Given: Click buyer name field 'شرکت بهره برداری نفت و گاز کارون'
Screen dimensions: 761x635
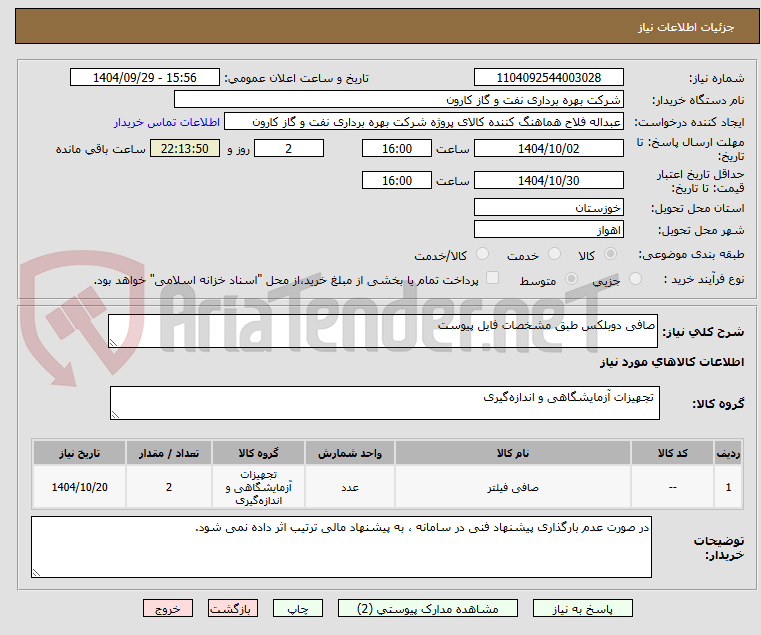Looking at the screenshot, I should (x=398, y=100).
